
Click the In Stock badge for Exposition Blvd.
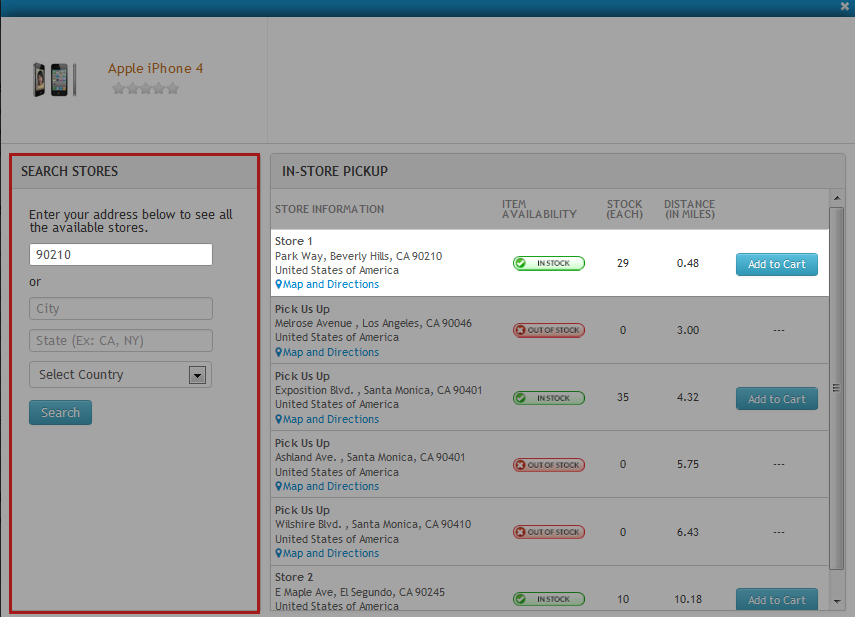549,398
